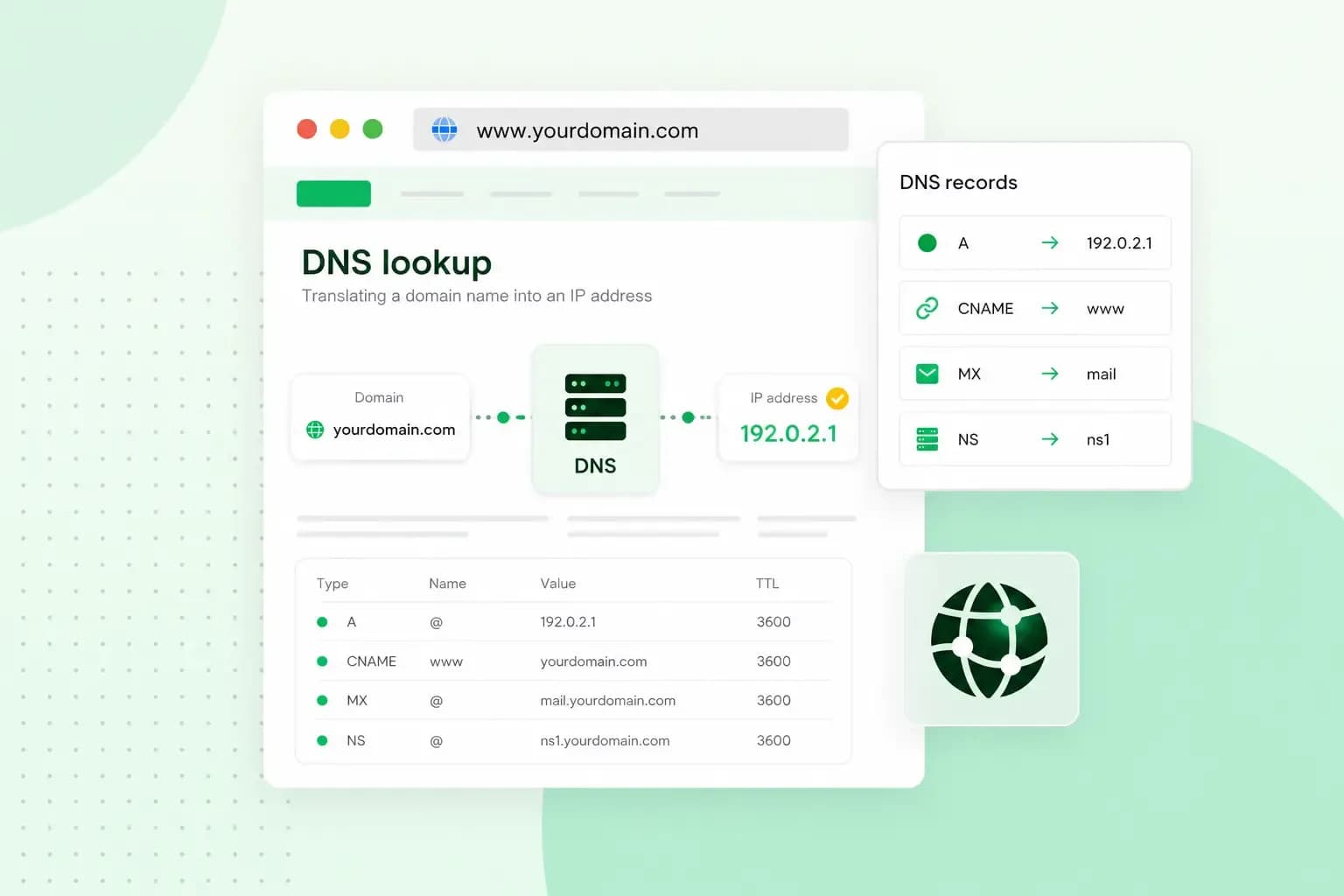Click the mail value in the MX card

[x=1101, y=374]
